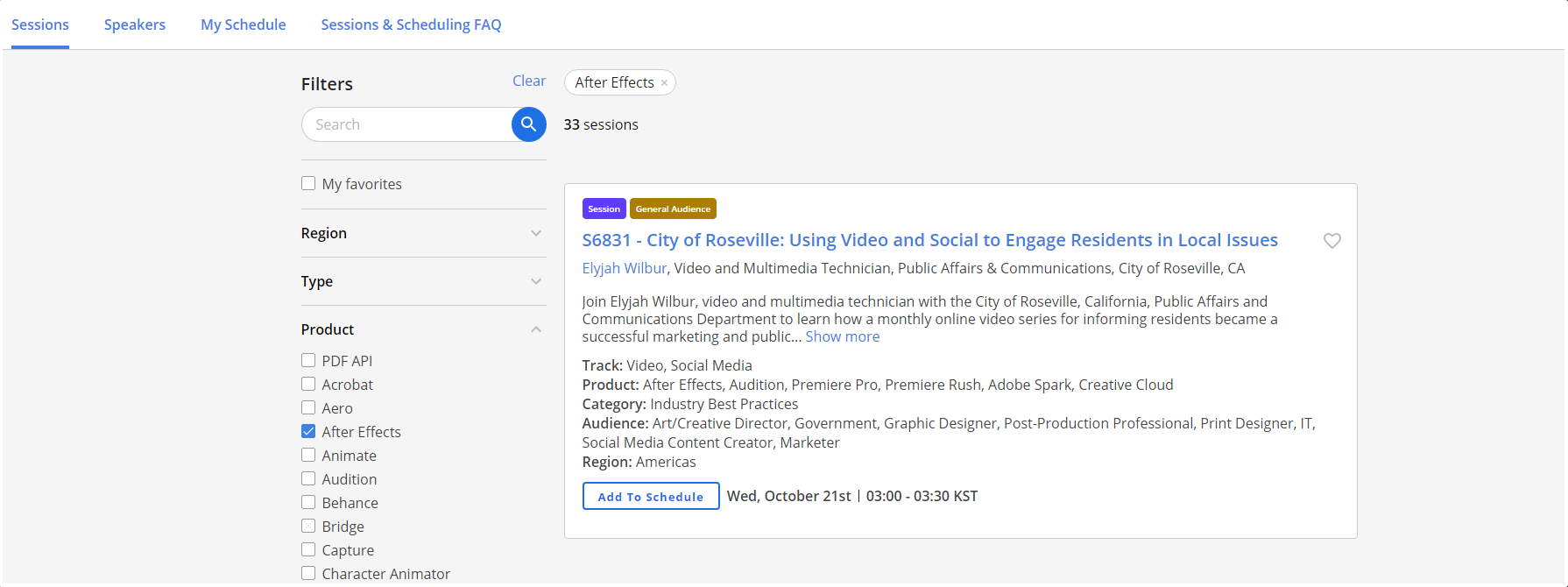
Task: Show more of the session description
Action: coord(843,336)
